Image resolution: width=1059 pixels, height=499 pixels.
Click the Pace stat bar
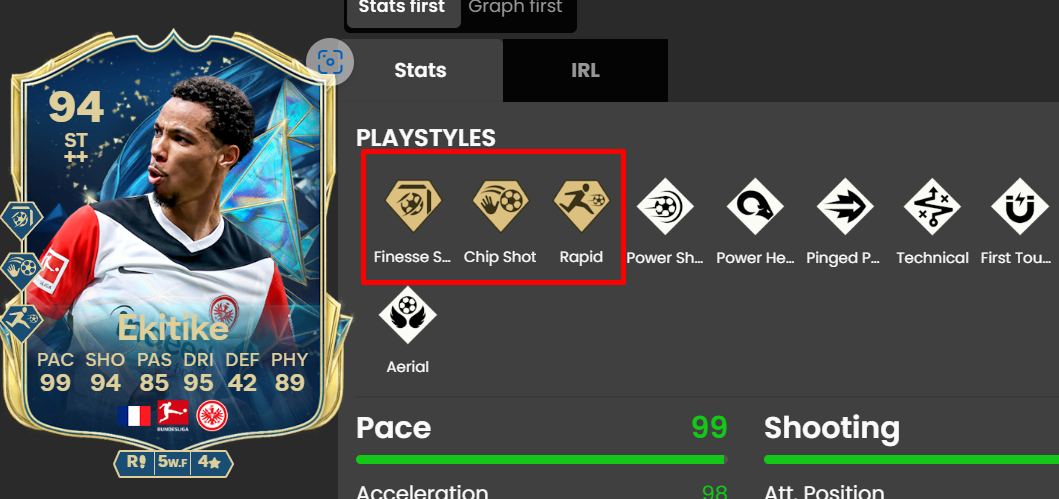(x=541, y=460)
